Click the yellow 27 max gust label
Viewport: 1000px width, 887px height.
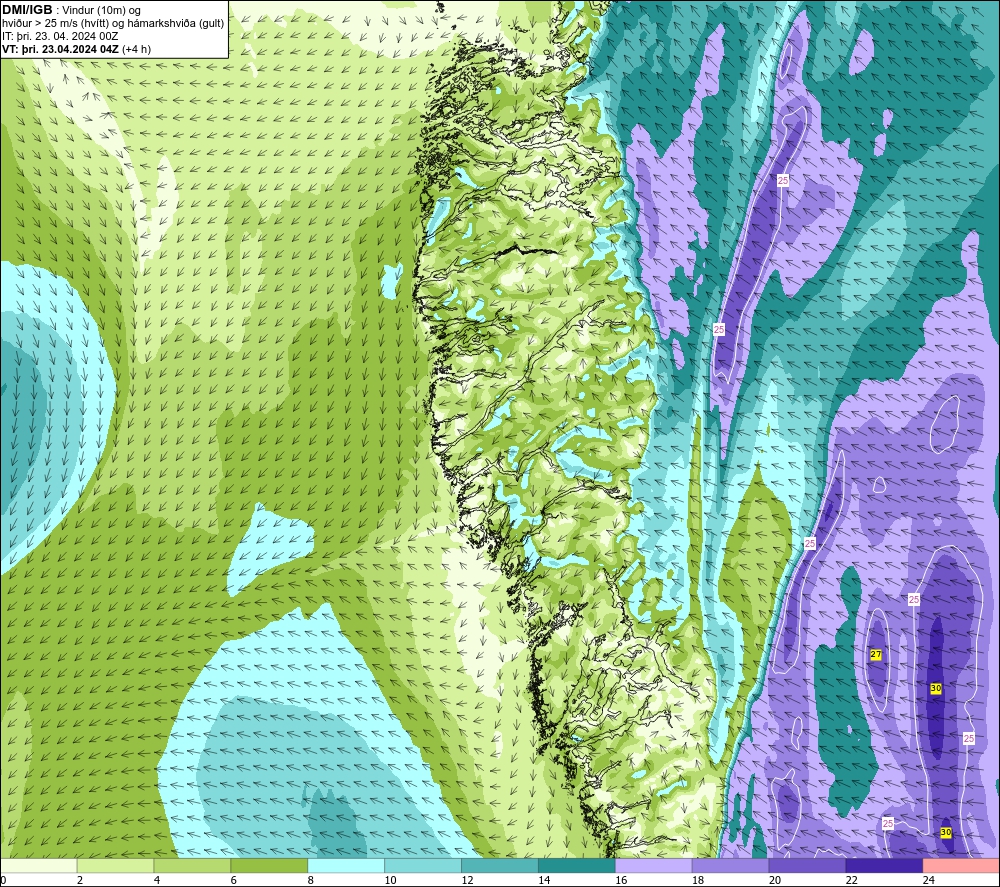pos(876,655)
